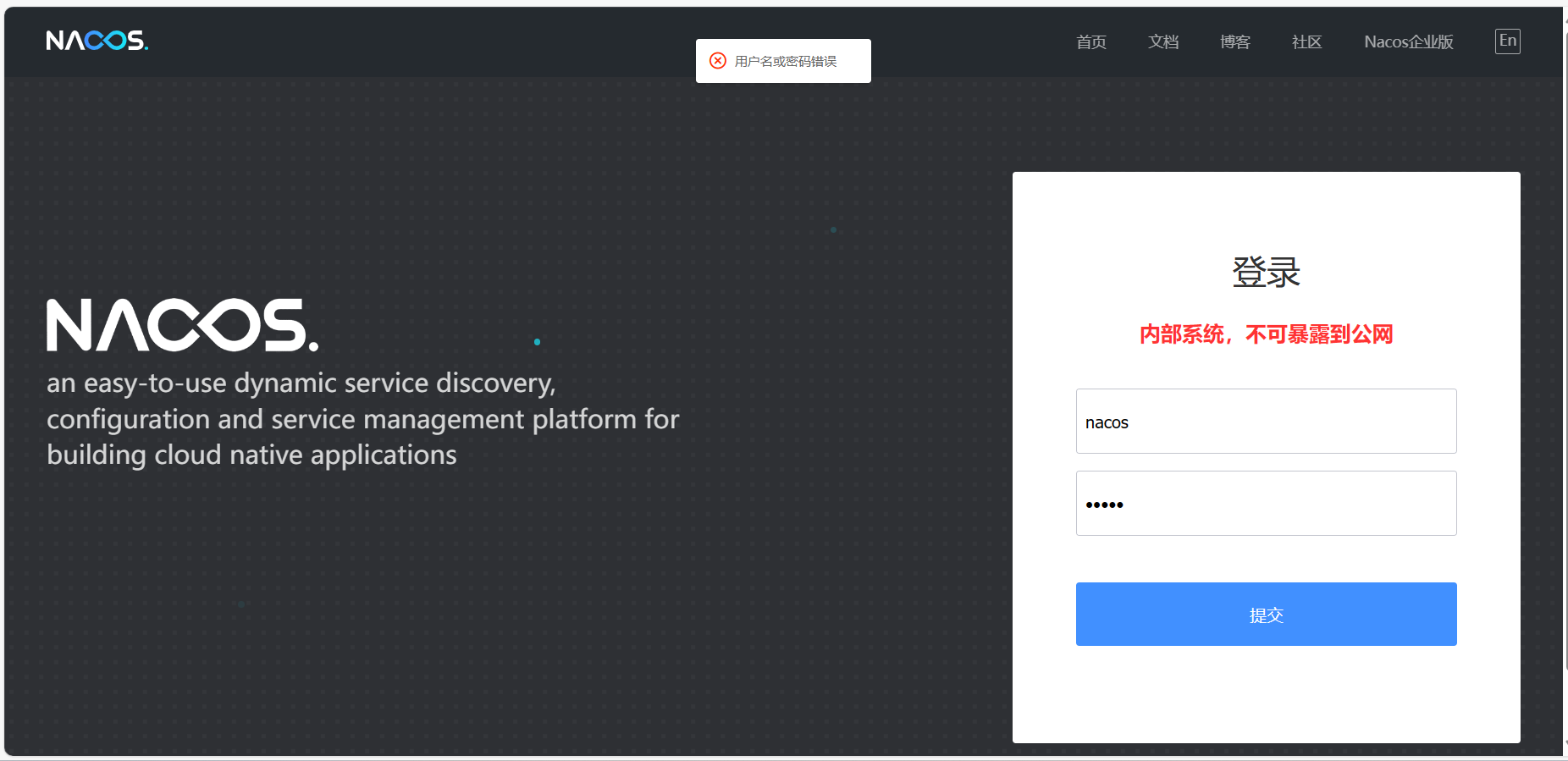
Task: Focus the masked password field
Action: (x=1267, y=504)
